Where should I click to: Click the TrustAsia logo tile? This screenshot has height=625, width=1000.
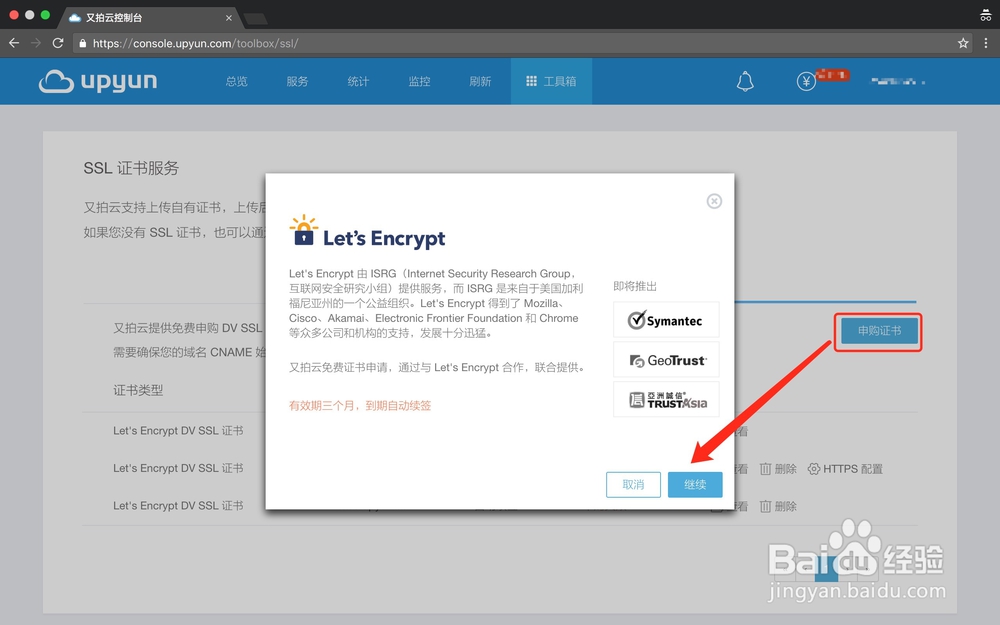point(666,399)
